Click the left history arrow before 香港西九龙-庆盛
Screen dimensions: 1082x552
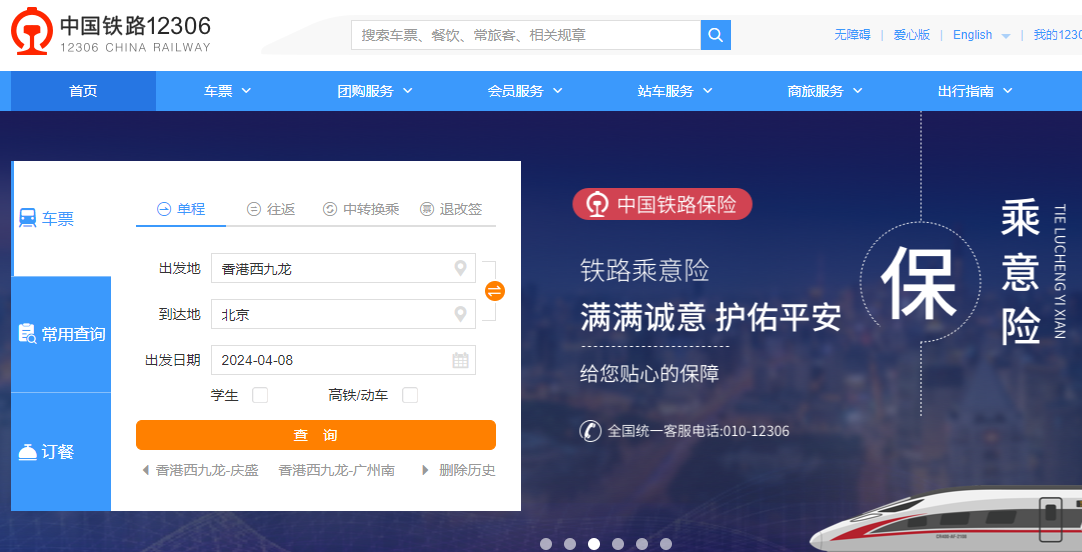click(x=146, y=471)
